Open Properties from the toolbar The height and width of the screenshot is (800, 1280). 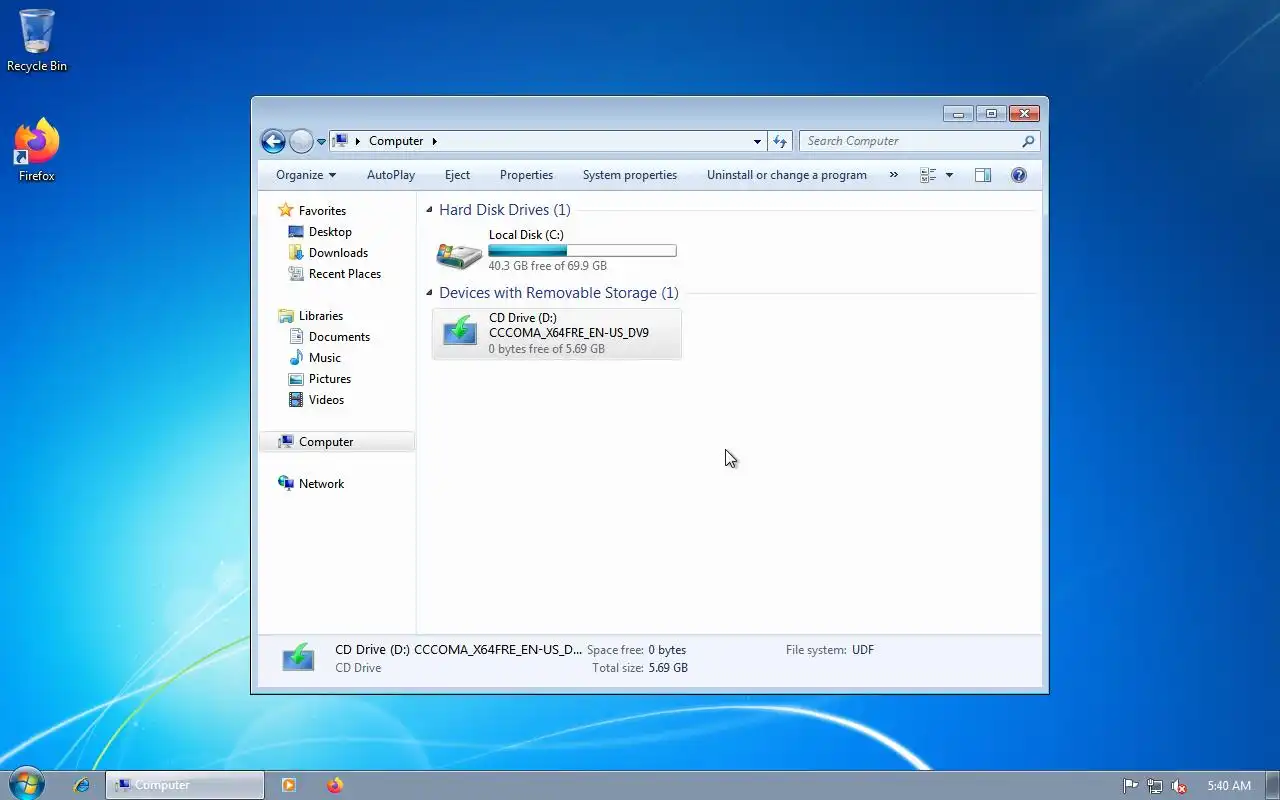(x=526, y=175)
